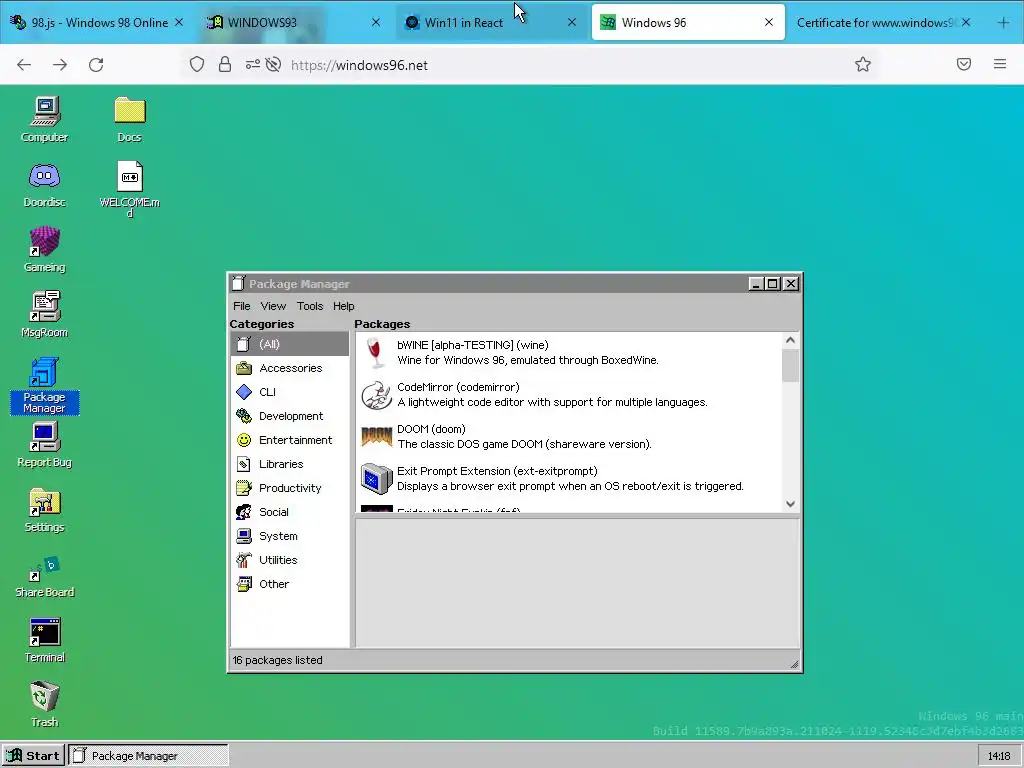Image resolution: width=1024 pixels, height=768 pixels.
Task: Click the CodeMirror (codemirror) package title
Action: click(458, 387)
